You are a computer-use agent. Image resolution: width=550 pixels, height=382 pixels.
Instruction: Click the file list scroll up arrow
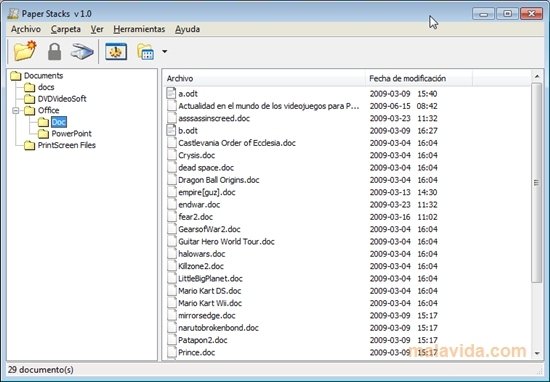click(x=537, y=76)
